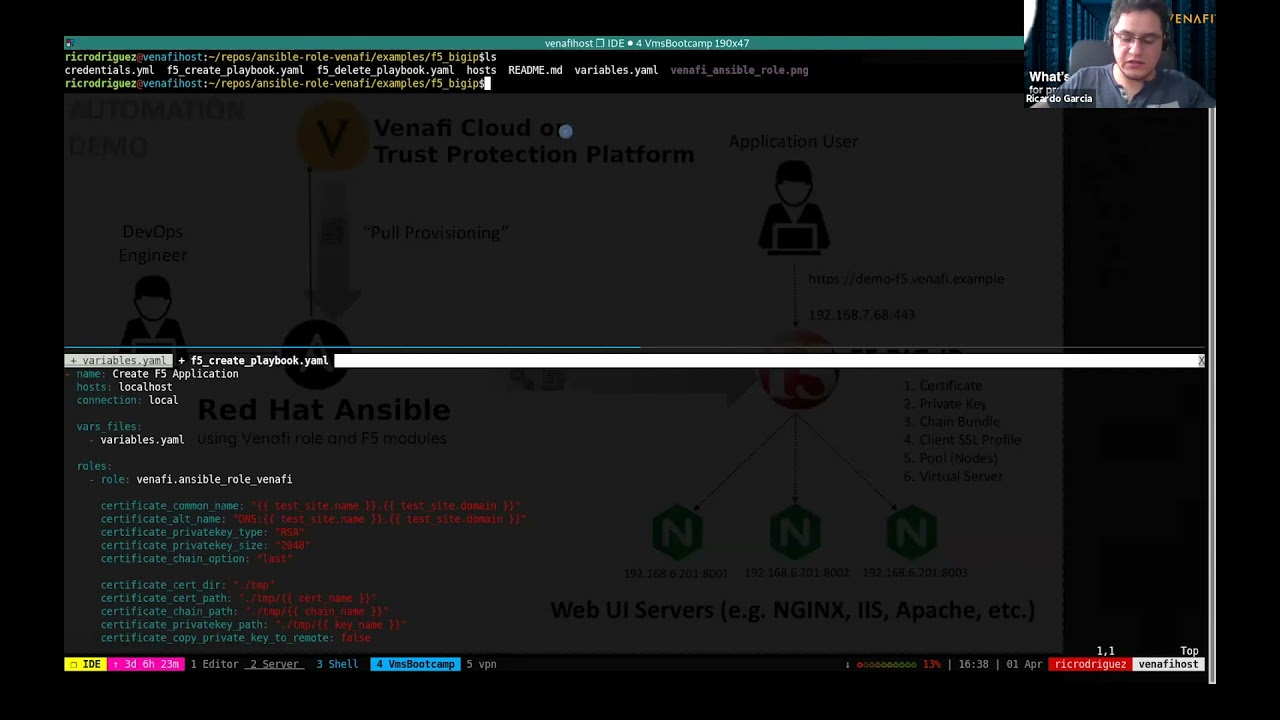Click the 01 Apr date in status bar
Viewport: 1280px width, 720px height.
(x=1024, y=664)
